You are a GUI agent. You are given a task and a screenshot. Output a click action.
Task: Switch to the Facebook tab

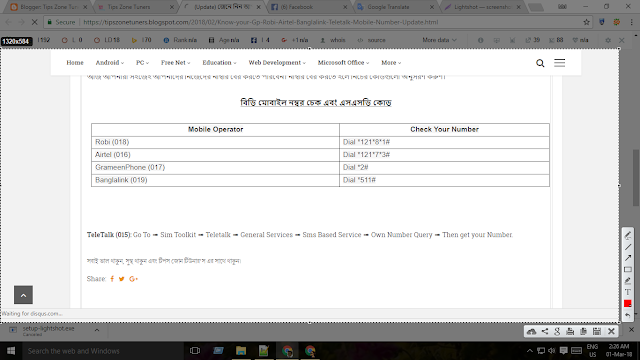(x=309, y=7)
